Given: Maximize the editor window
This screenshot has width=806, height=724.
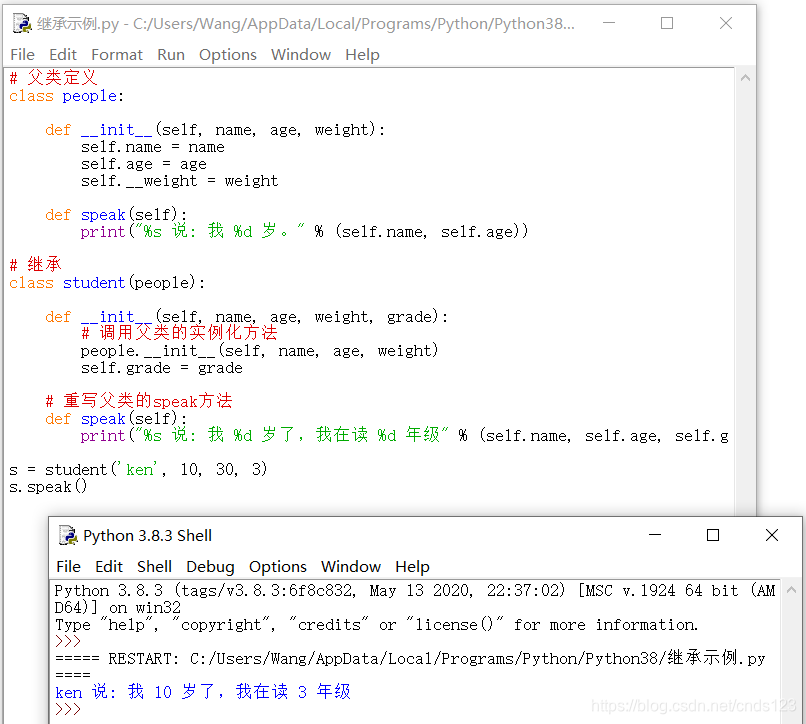Looking at the screenshot, I should (667, 23).
